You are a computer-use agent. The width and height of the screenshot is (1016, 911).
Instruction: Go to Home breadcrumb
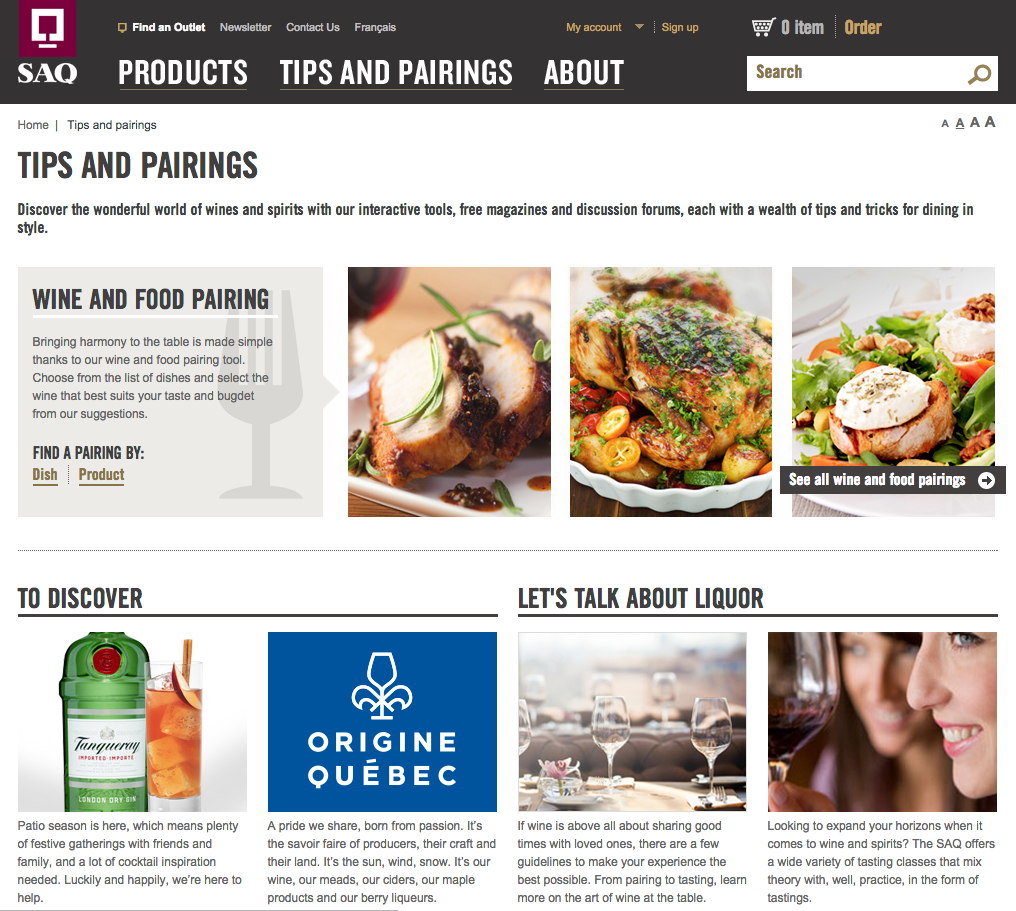tap(33, 125)
